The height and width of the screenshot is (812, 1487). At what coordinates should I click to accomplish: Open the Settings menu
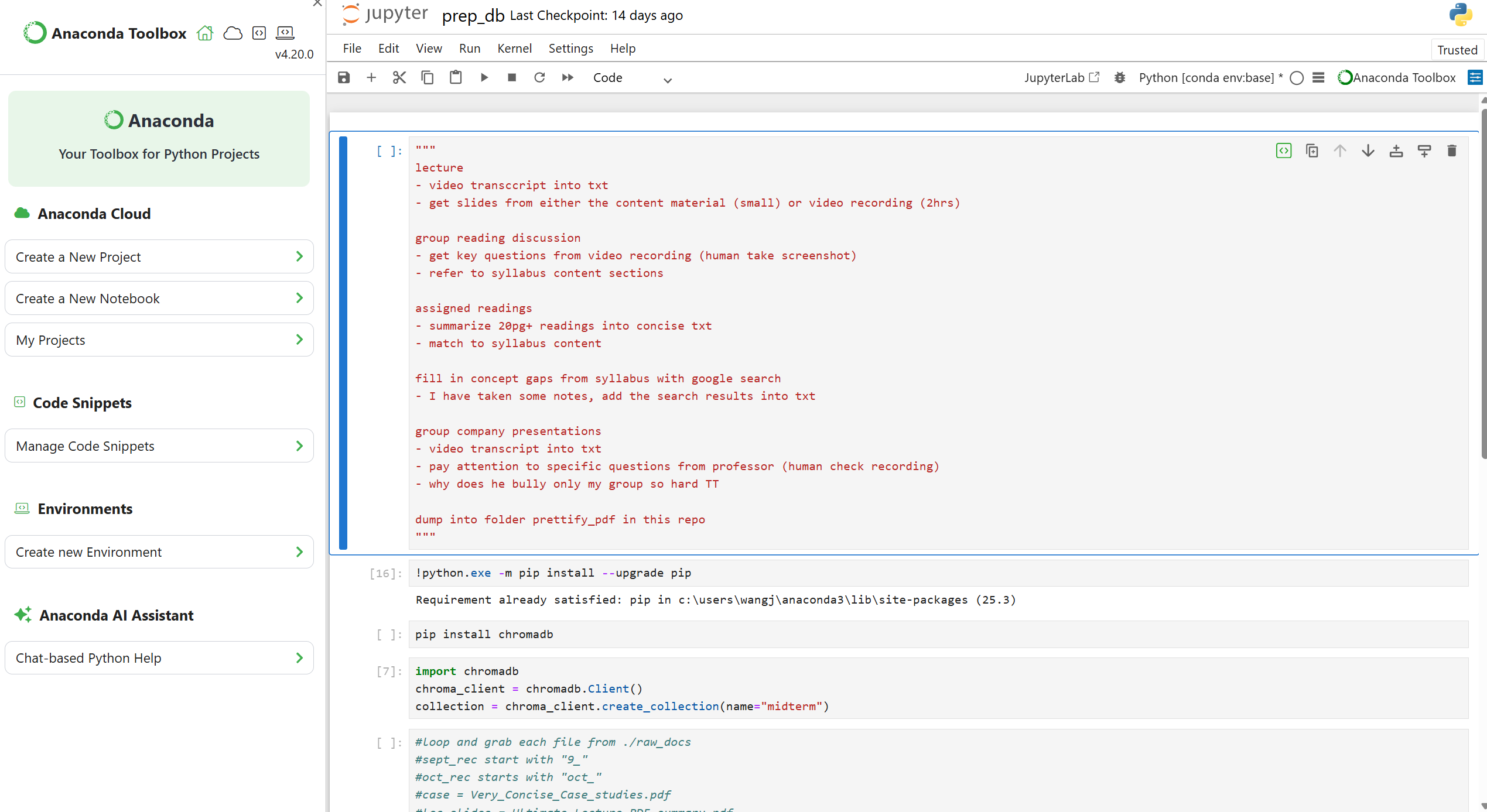tap(570, 49)
